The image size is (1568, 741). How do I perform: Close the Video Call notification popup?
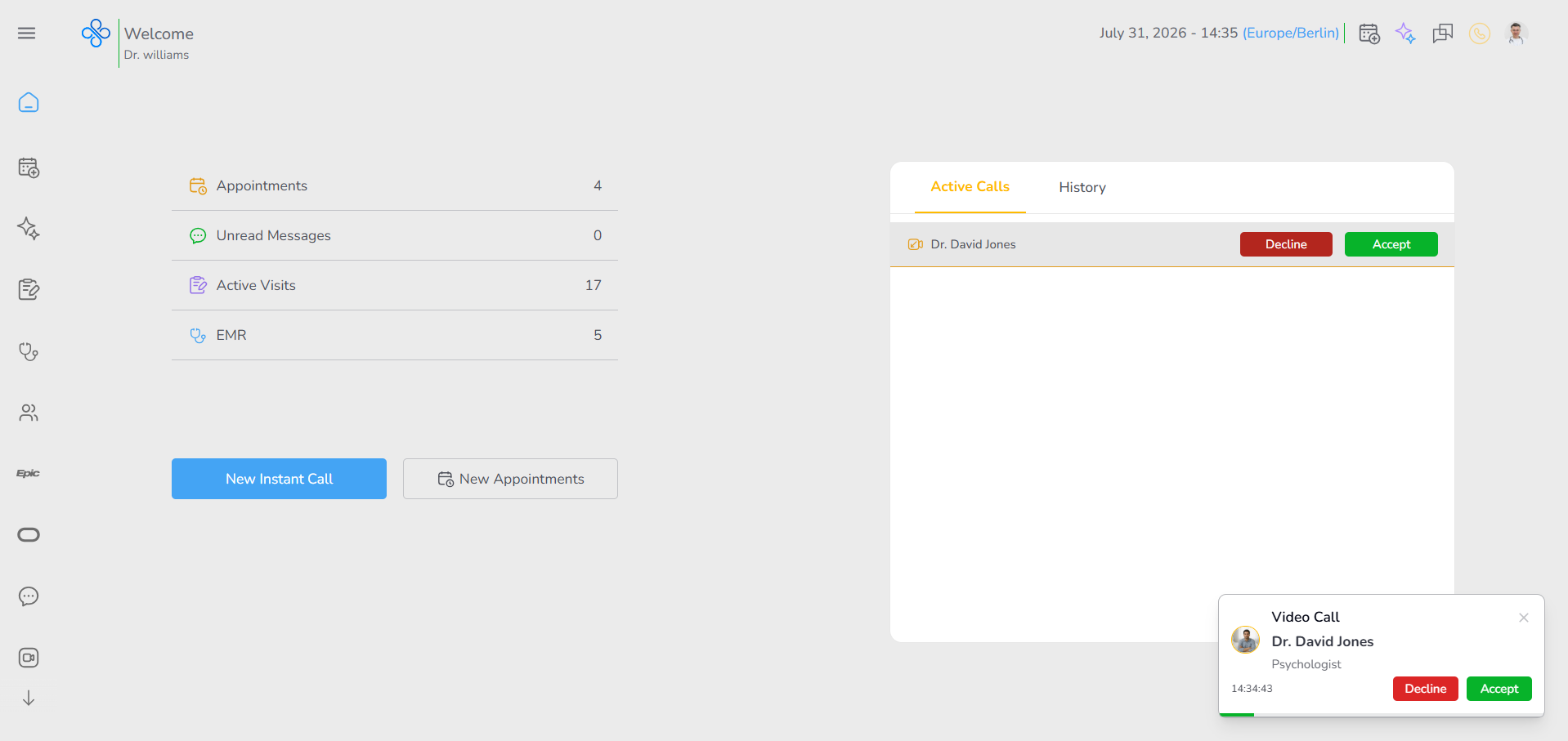[x=1524, y=618]
